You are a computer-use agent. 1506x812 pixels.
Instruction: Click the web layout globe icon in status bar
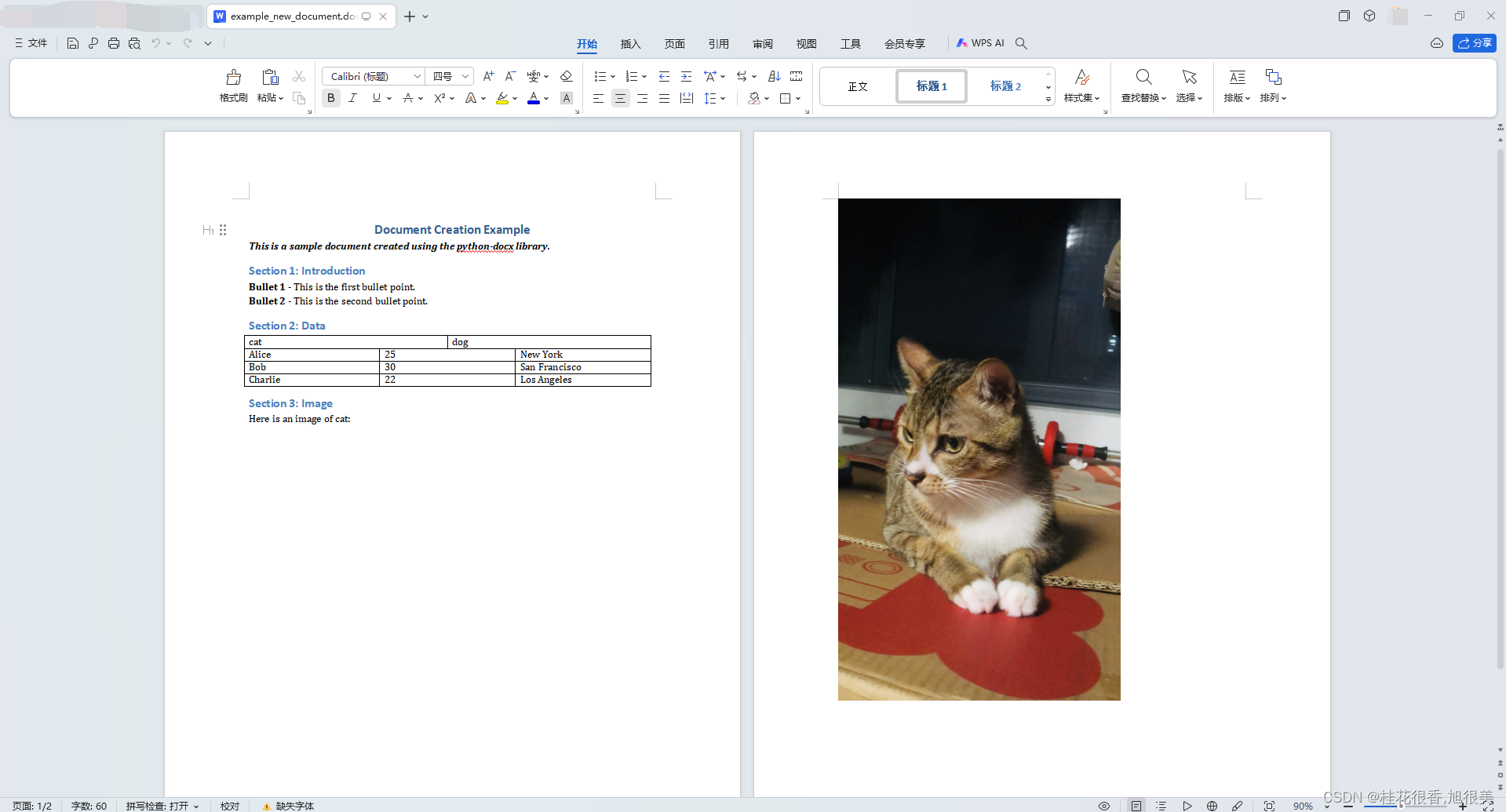1212,806
